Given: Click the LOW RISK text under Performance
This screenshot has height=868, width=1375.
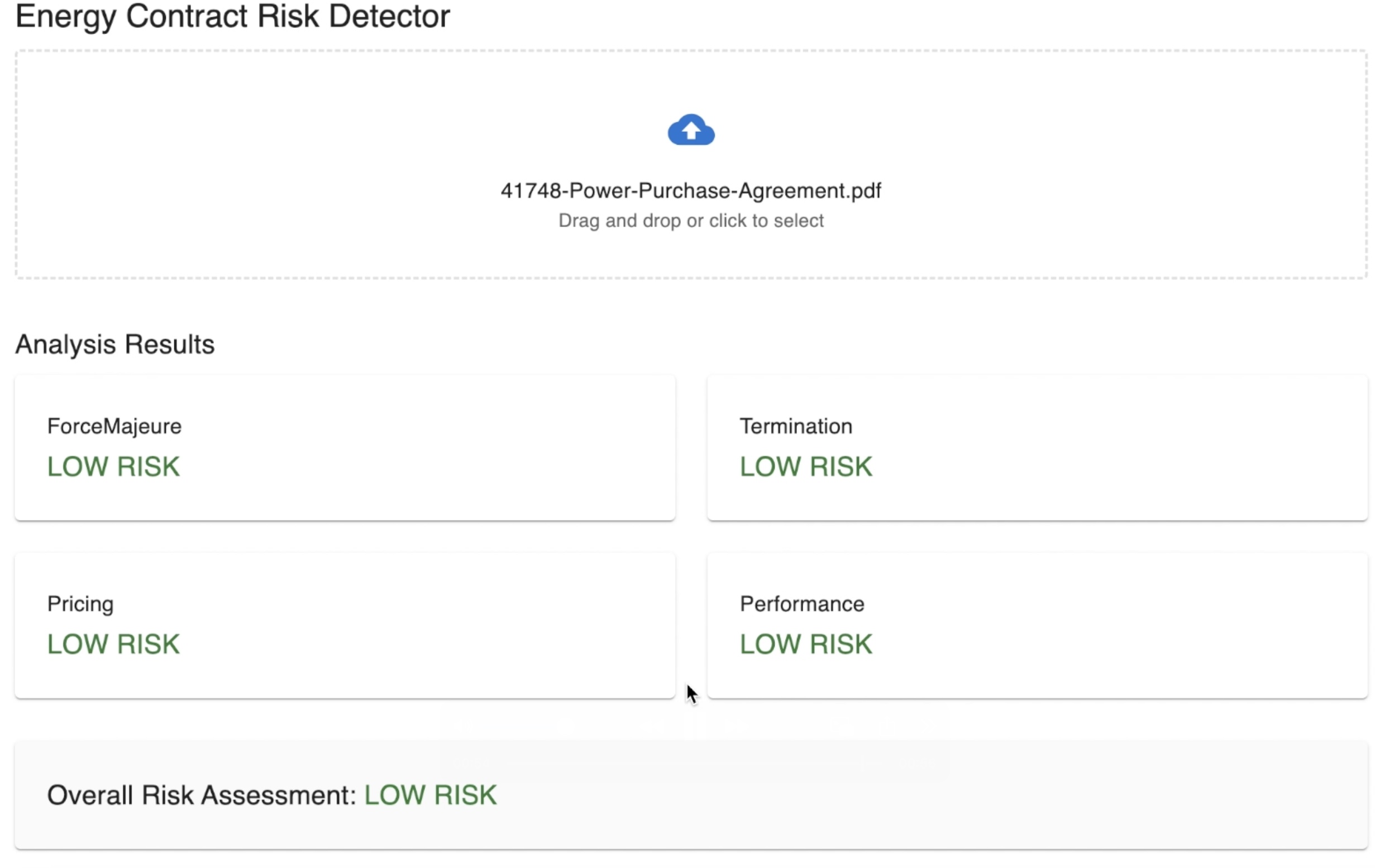Looking at the screenshot, I should 806,644.
